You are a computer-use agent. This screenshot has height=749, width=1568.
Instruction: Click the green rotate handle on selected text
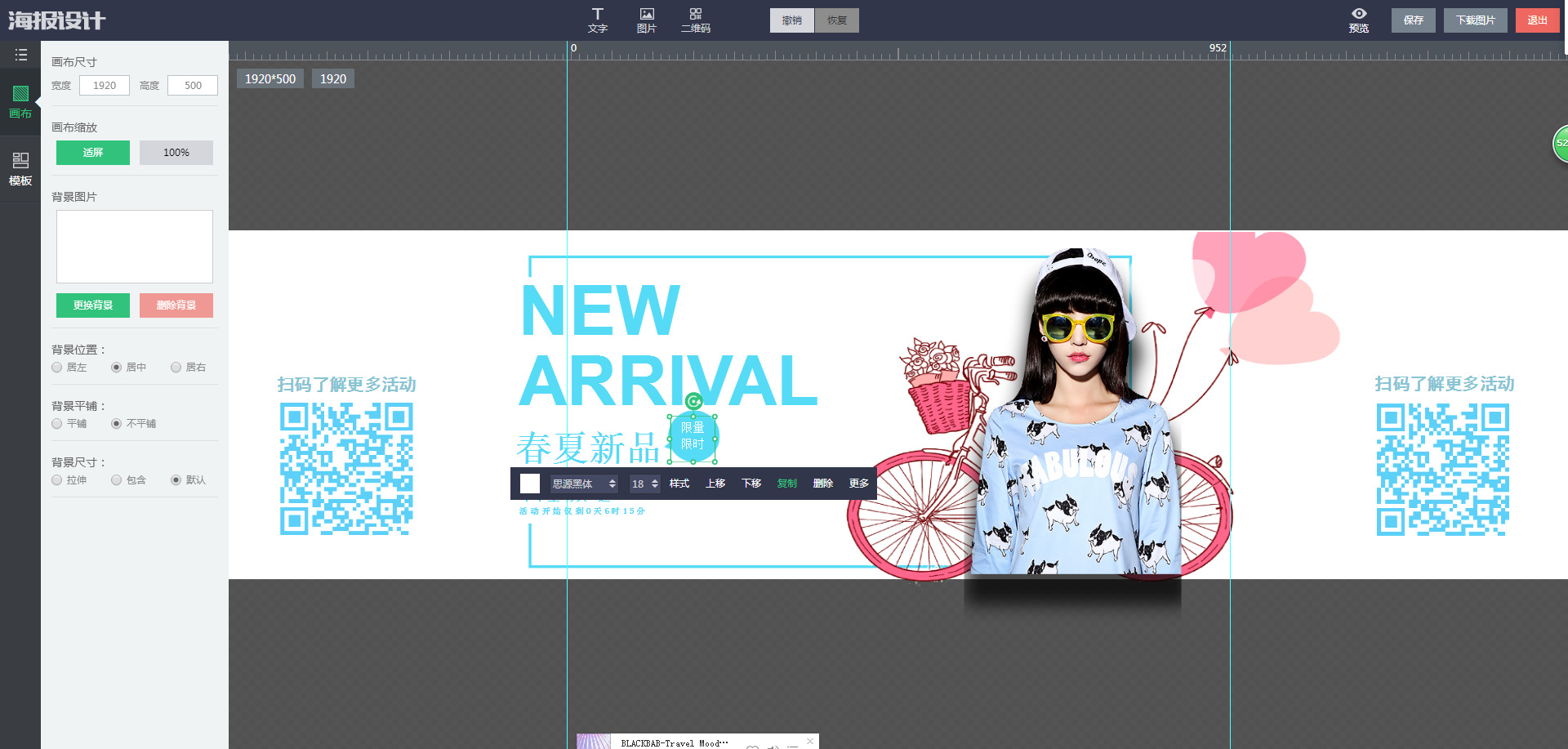coord(693,401)
